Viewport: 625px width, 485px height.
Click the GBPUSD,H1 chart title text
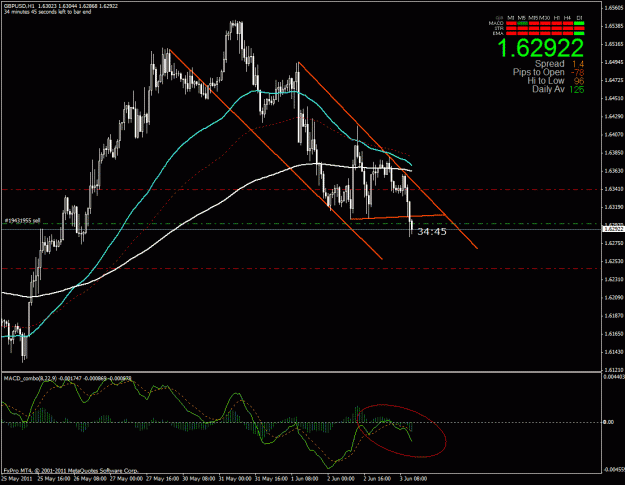(17, 6)
